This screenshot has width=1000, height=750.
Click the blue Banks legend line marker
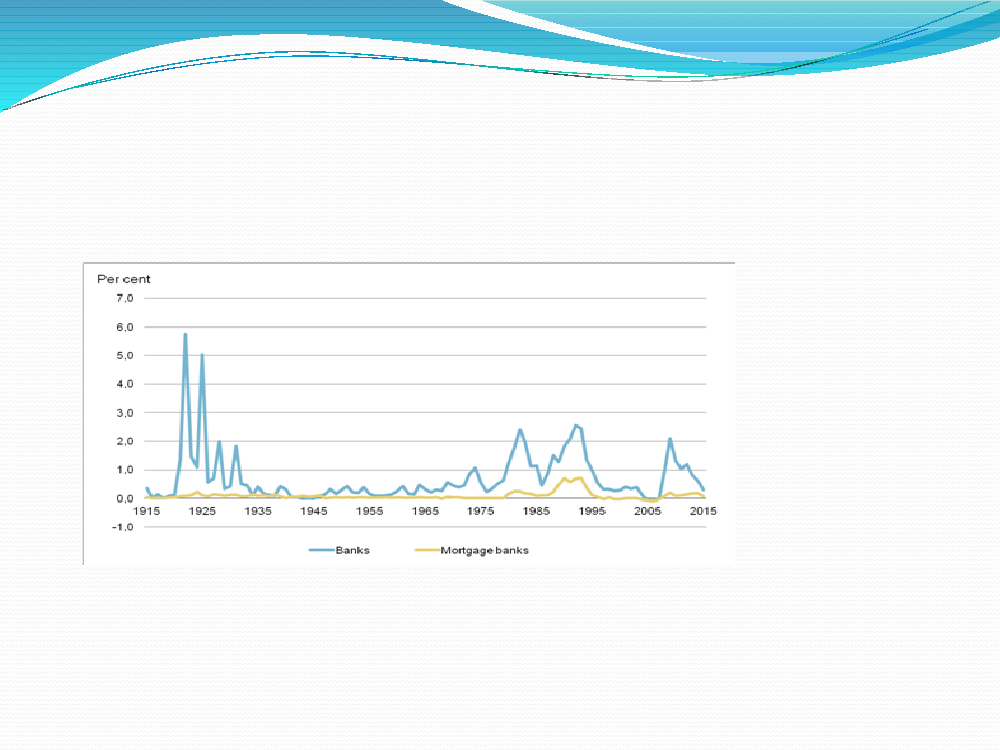pos(322,550)
